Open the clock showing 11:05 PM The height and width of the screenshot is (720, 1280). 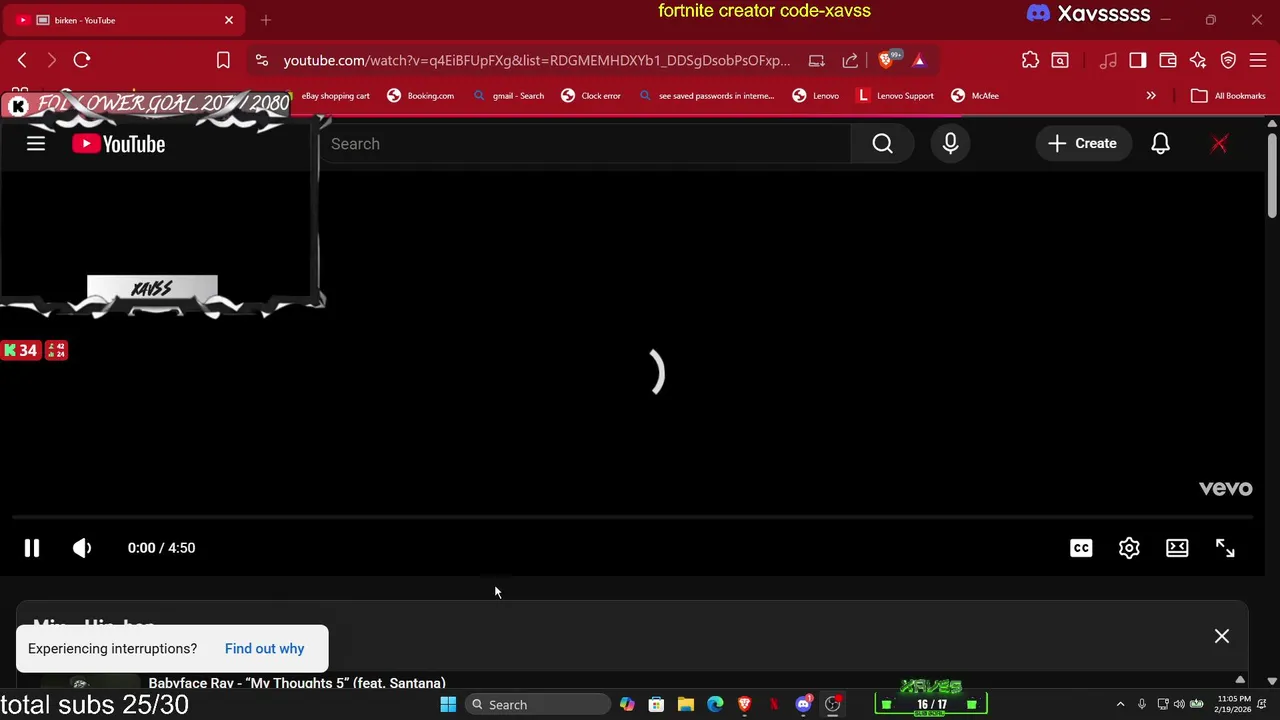1232,704
